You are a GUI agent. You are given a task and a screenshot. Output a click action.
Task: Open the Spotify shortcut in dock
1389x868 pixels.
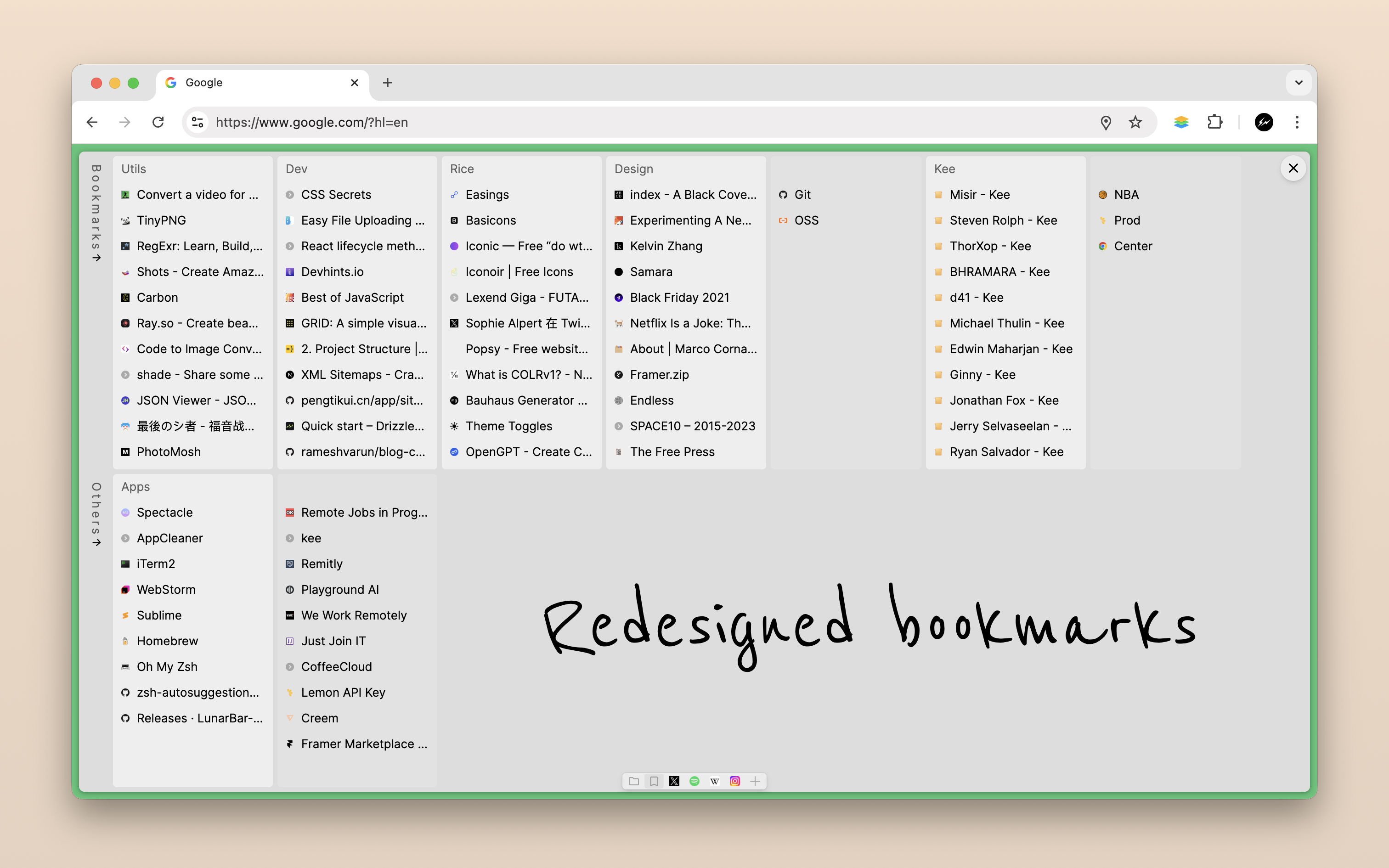(694, 781)
